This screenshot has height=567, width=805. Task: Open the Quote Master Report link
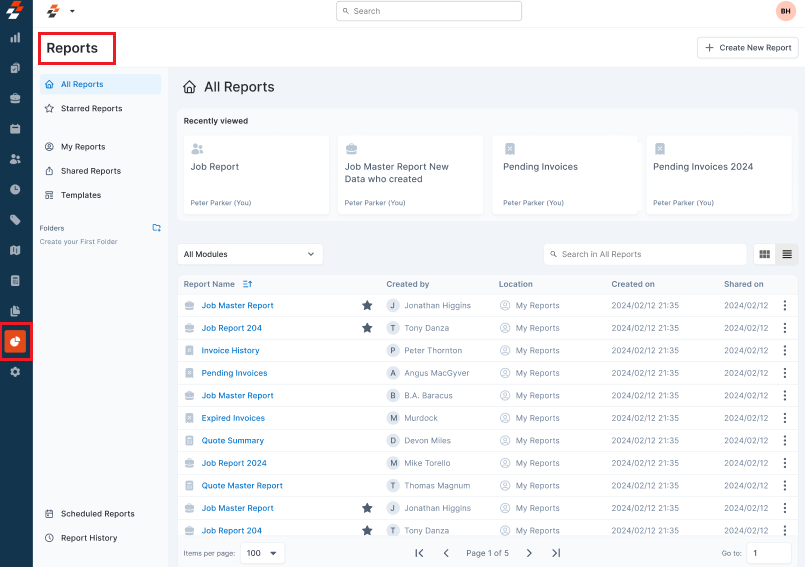[x=242, y=485]
